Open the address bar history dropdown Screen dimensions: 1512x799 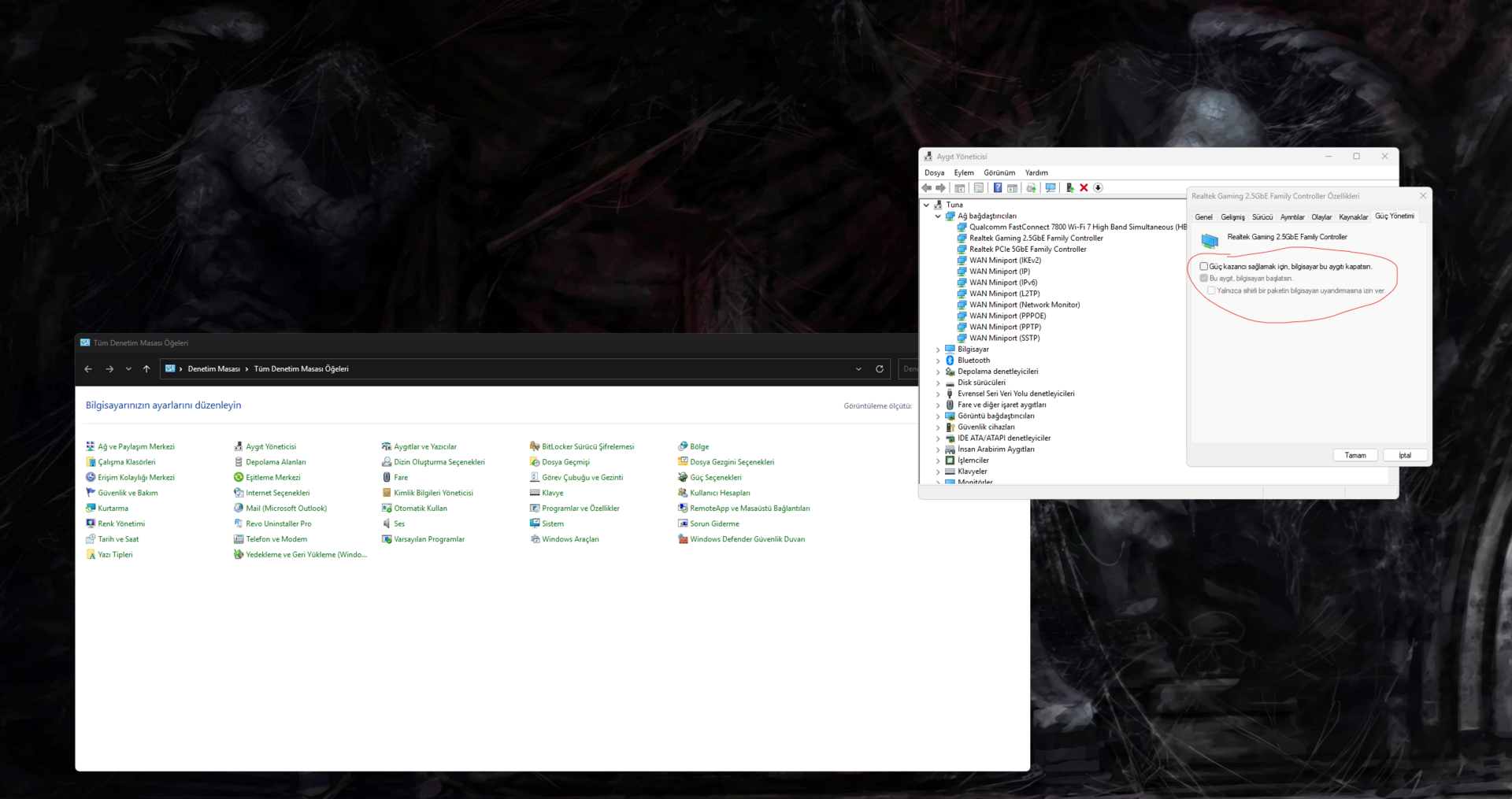tap(858, 369)
